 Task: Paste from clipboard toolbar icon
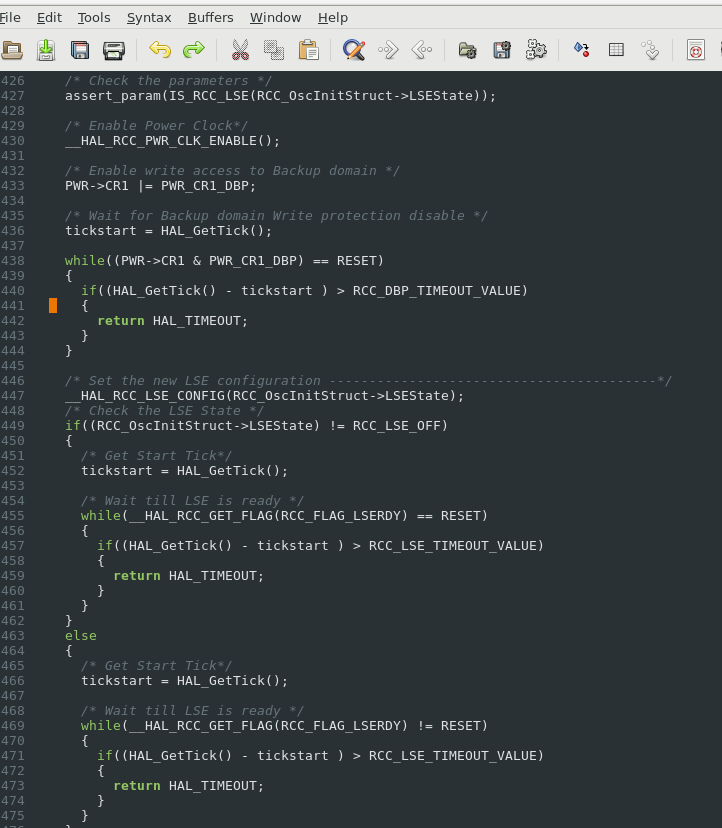tap(308, 50)
